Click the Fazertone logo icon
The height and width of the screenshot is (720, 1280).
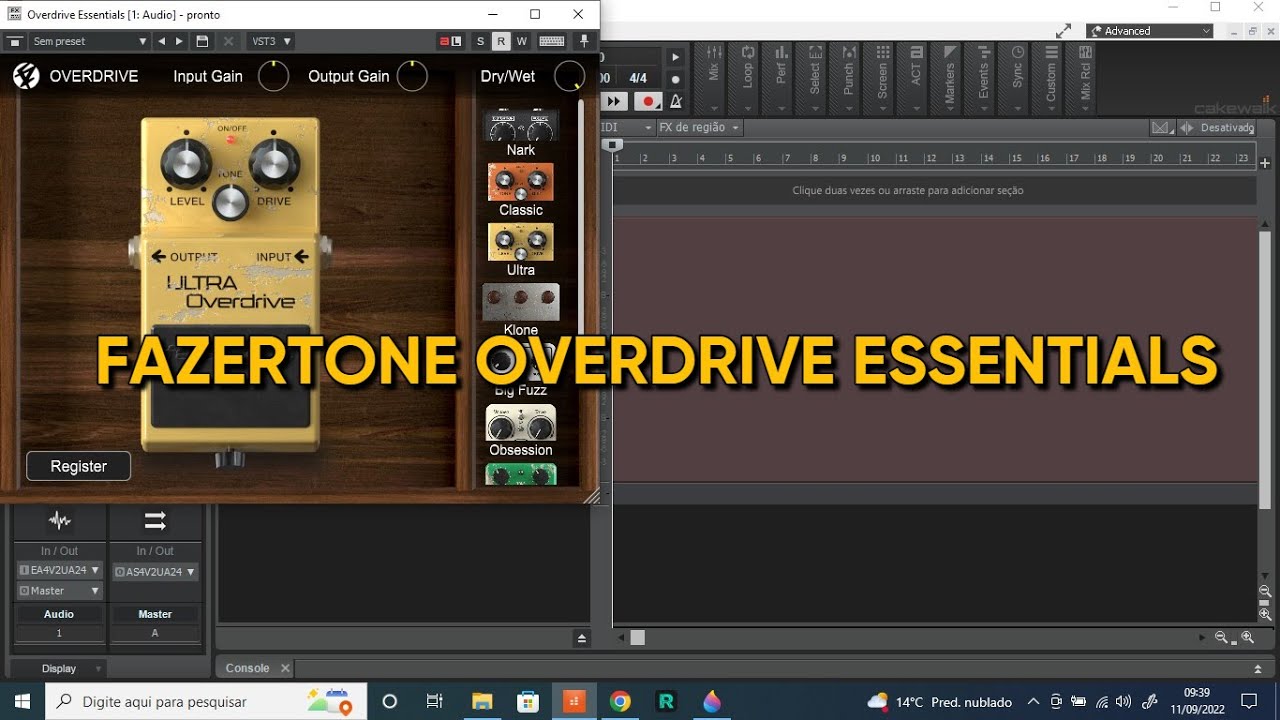(x=26, y=76)
